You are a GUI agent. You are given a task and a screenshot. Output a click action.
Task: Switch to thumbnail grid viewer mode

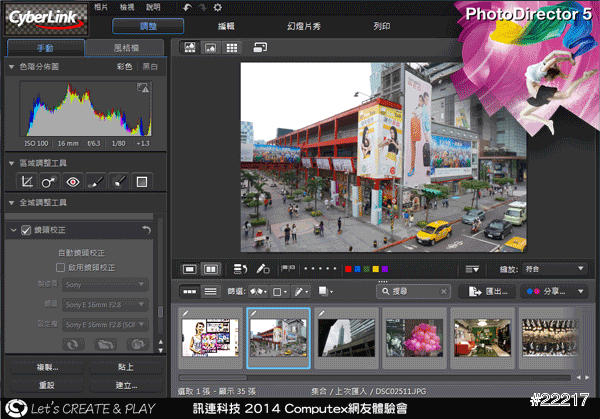(x=231, y=47)
